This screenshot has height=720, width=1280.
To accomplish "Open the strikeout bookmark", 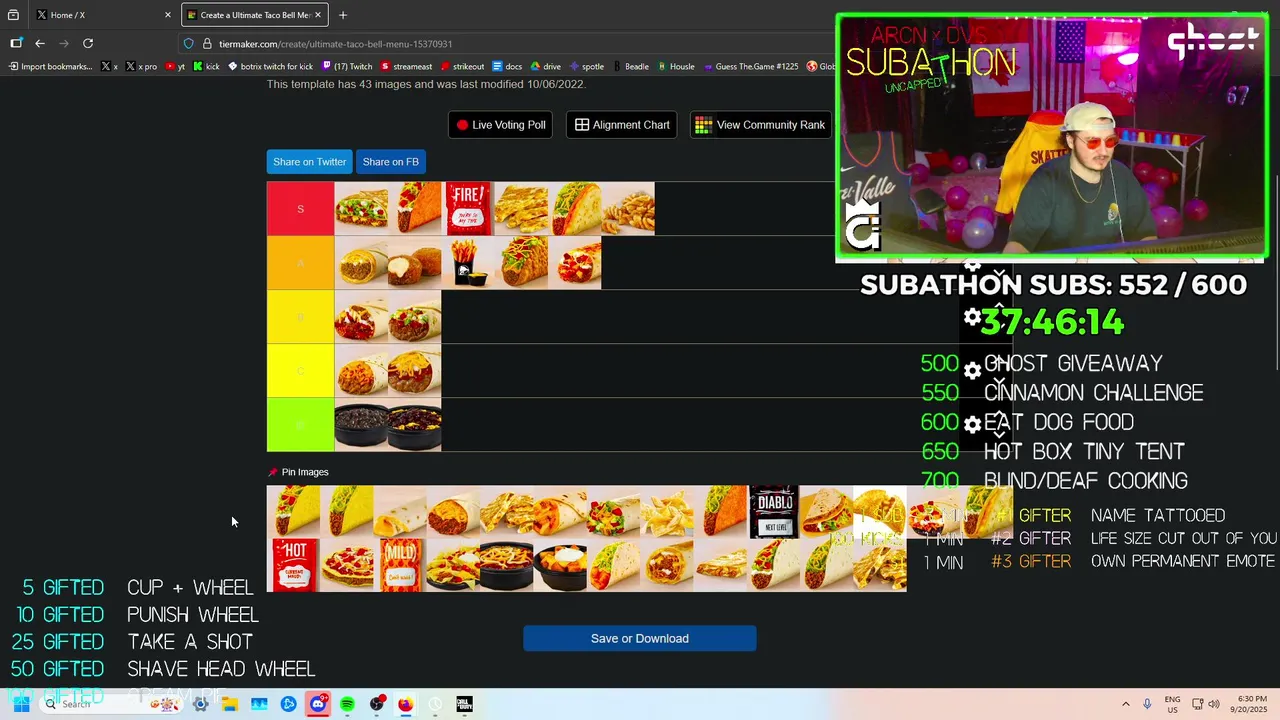I will coord(462,67).
